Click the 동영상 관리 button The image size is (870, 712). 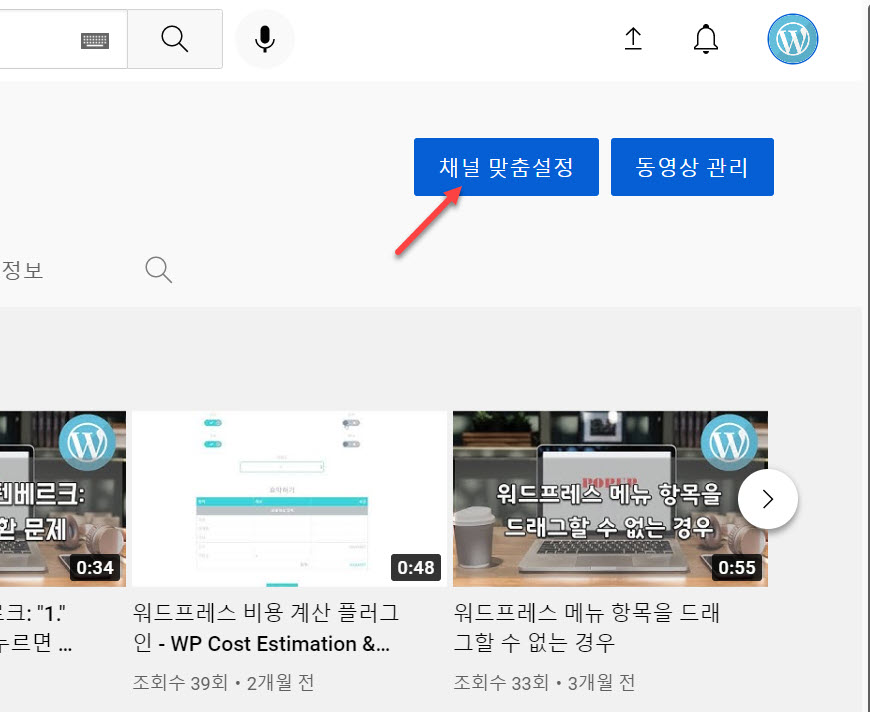pyautogui.click(x=691, y=166)
